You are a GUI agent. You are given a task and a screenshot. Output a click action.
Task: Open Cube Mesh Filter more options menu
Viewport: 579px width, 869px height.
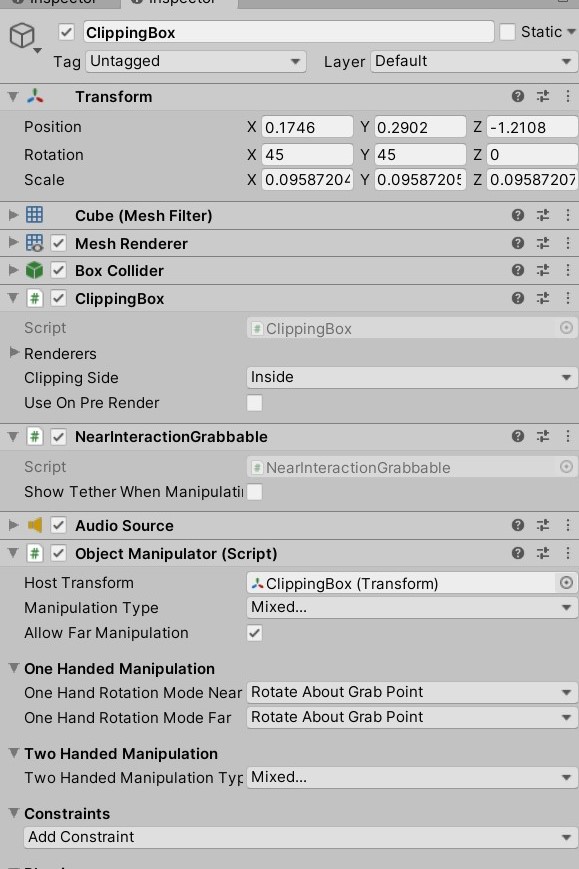[568, 215]
